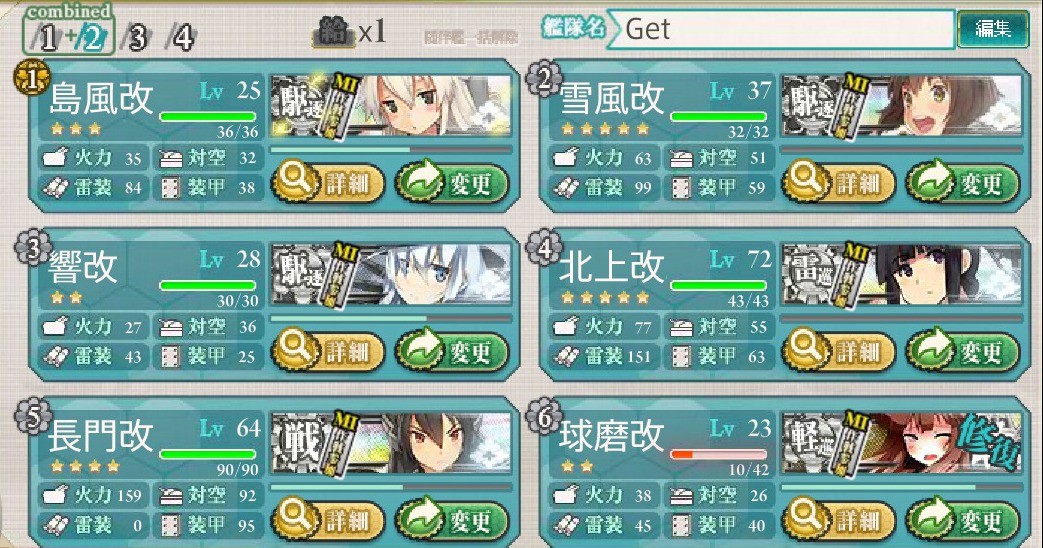Image resolution: width=1043 pixels, height=548 pixels.
Task: Click the remove all escorts (随伴艦一括解除) button
Action: [471, 37]
